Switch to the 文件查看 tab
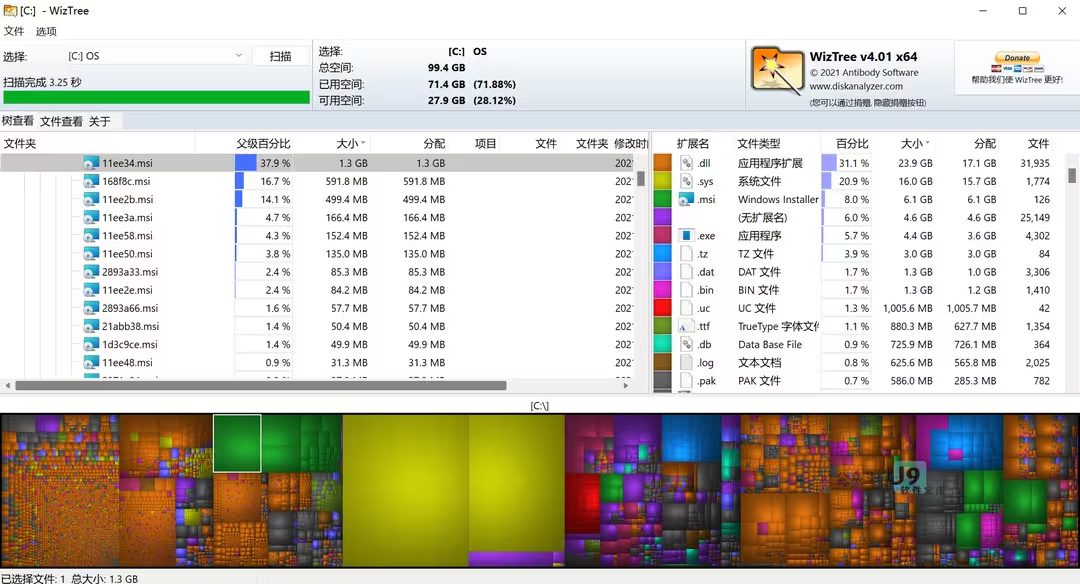Image resolution: width=1080 pixels, height=584 pixels. [x=61, y=121]
